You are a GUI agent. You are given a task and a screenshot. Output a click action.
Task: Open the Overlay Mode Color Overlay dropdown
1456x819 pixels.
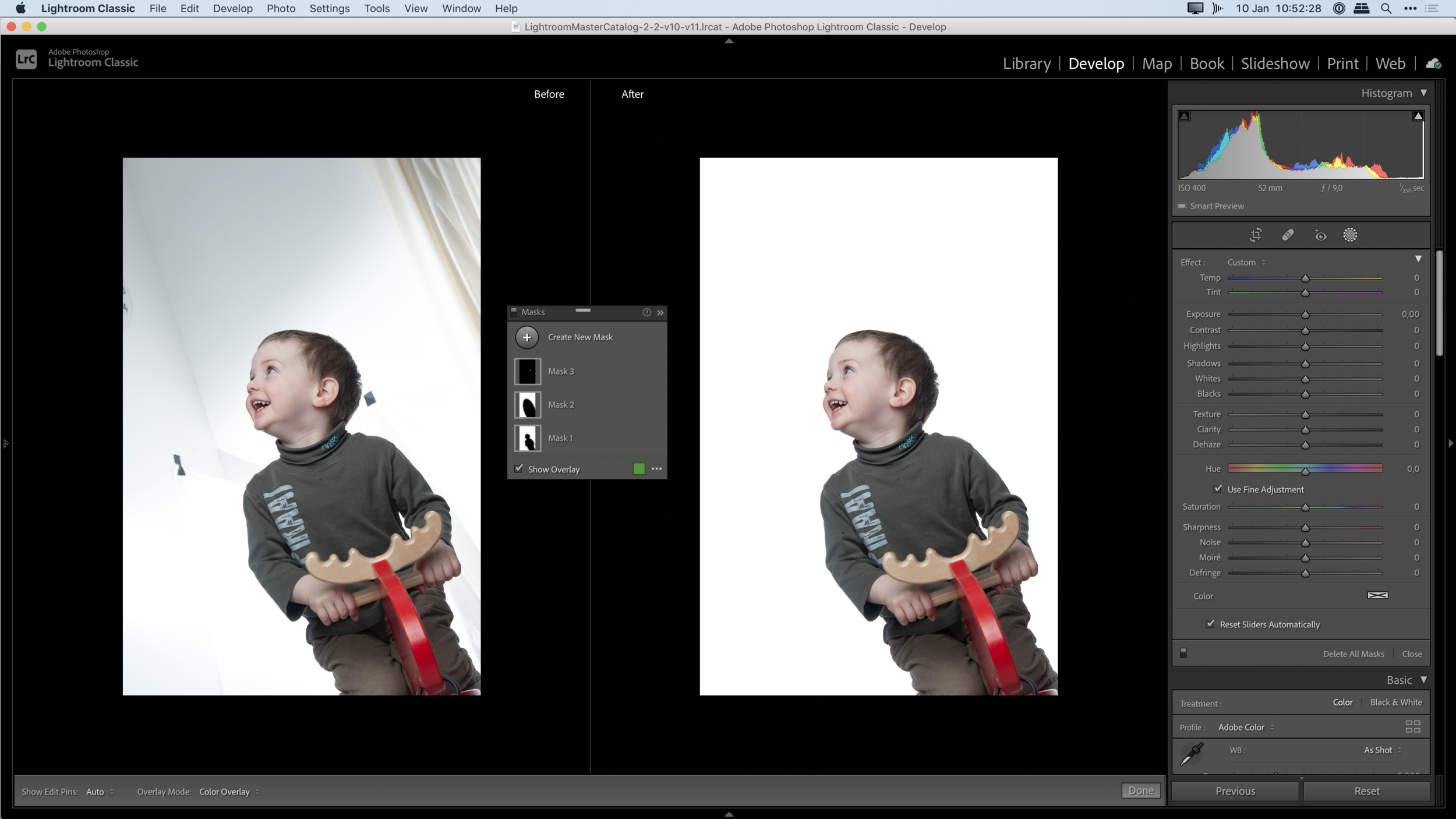pyautogui.click(x=229, y=792)
